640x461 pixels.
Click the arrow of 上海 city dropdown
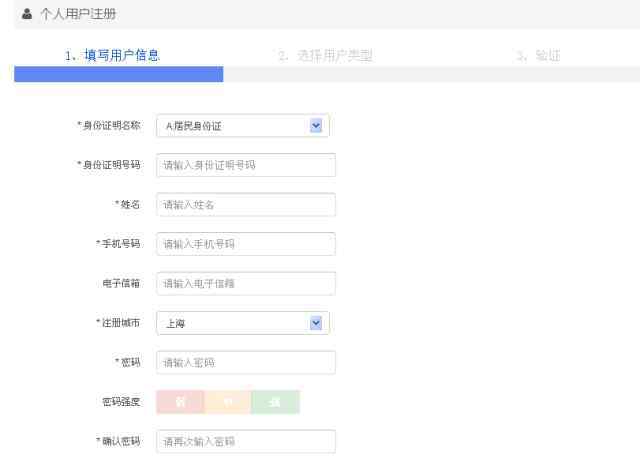coord(316,323)
